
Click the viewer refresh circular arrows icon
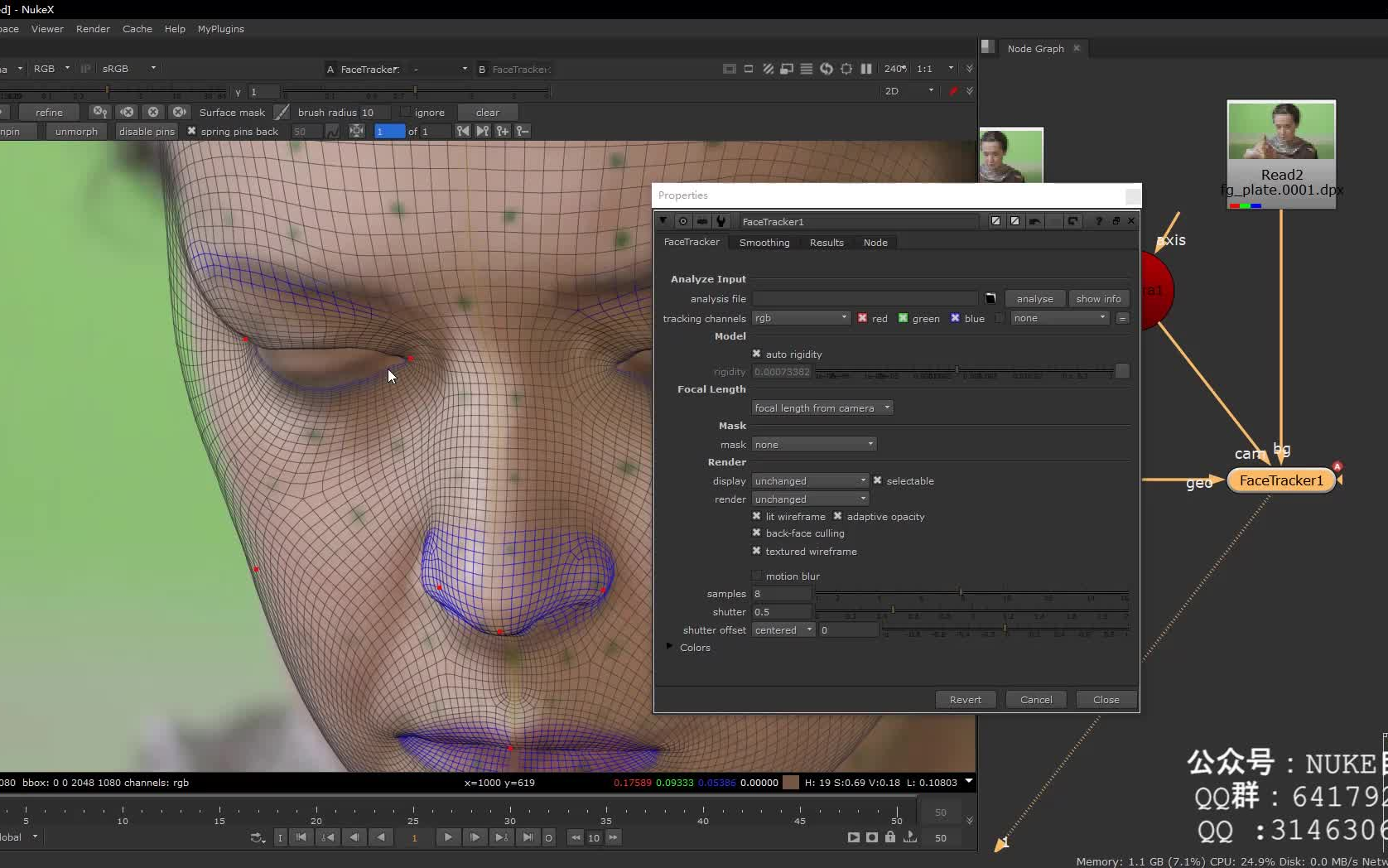(826, 69)
